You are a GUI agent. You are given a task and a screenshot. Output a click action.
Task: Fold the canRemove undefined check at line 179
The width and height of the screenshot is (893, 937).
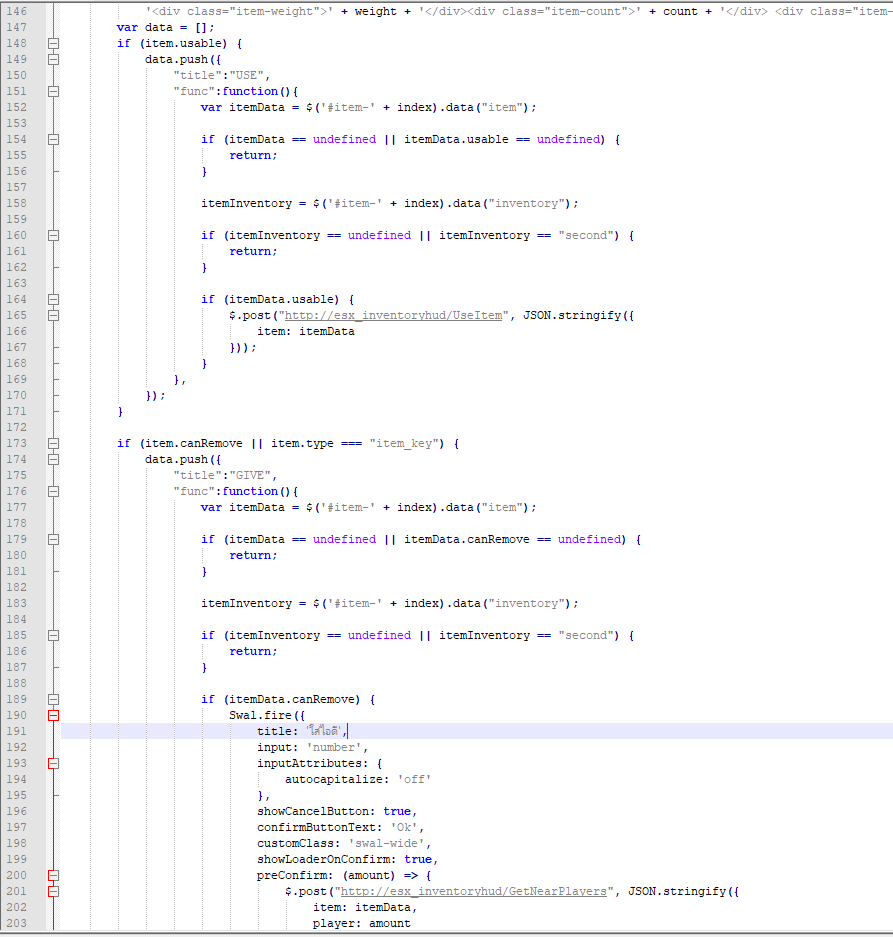53,540
